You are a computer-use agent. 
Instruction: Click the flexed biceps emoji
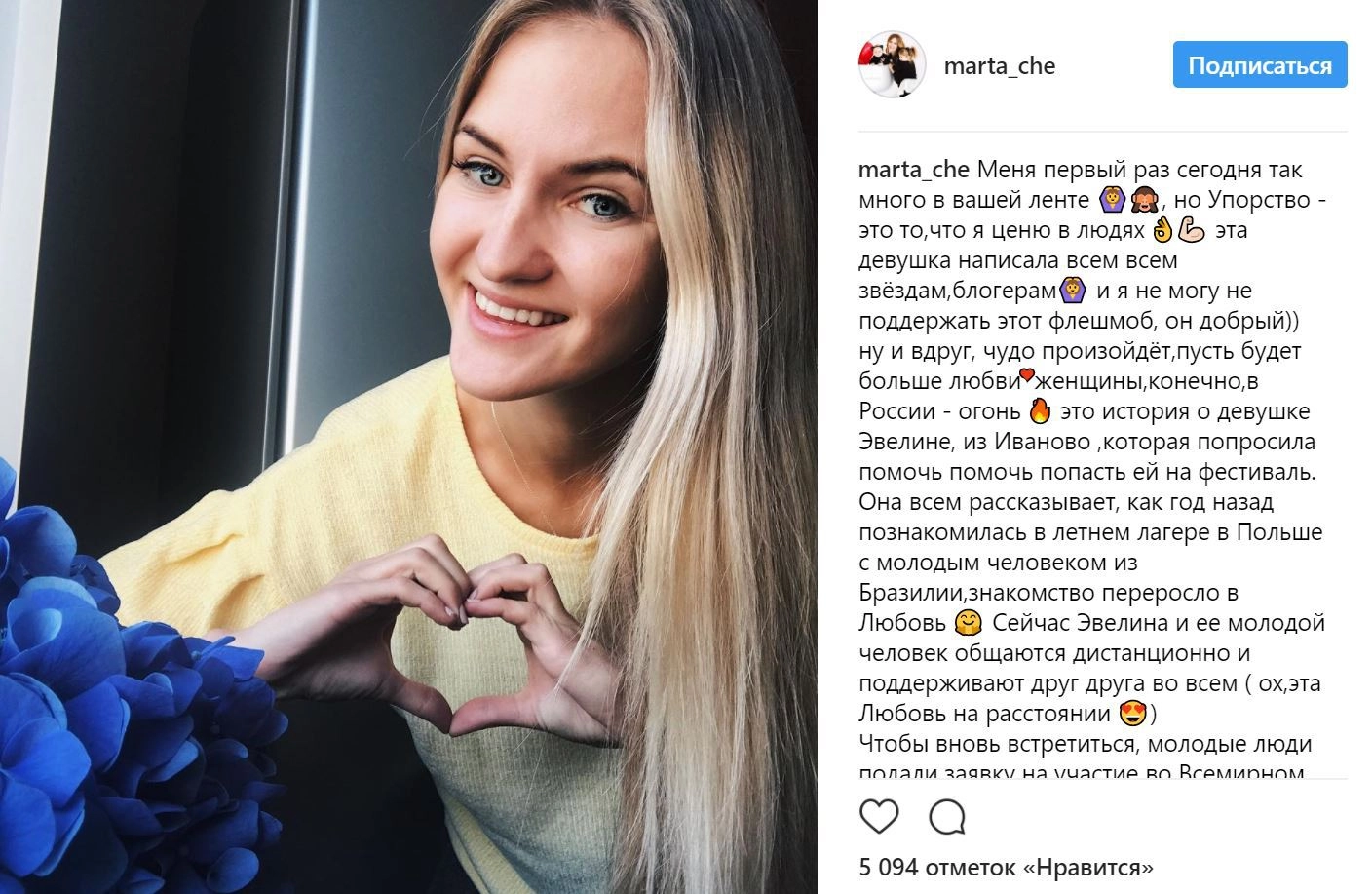pos(1193,230)
